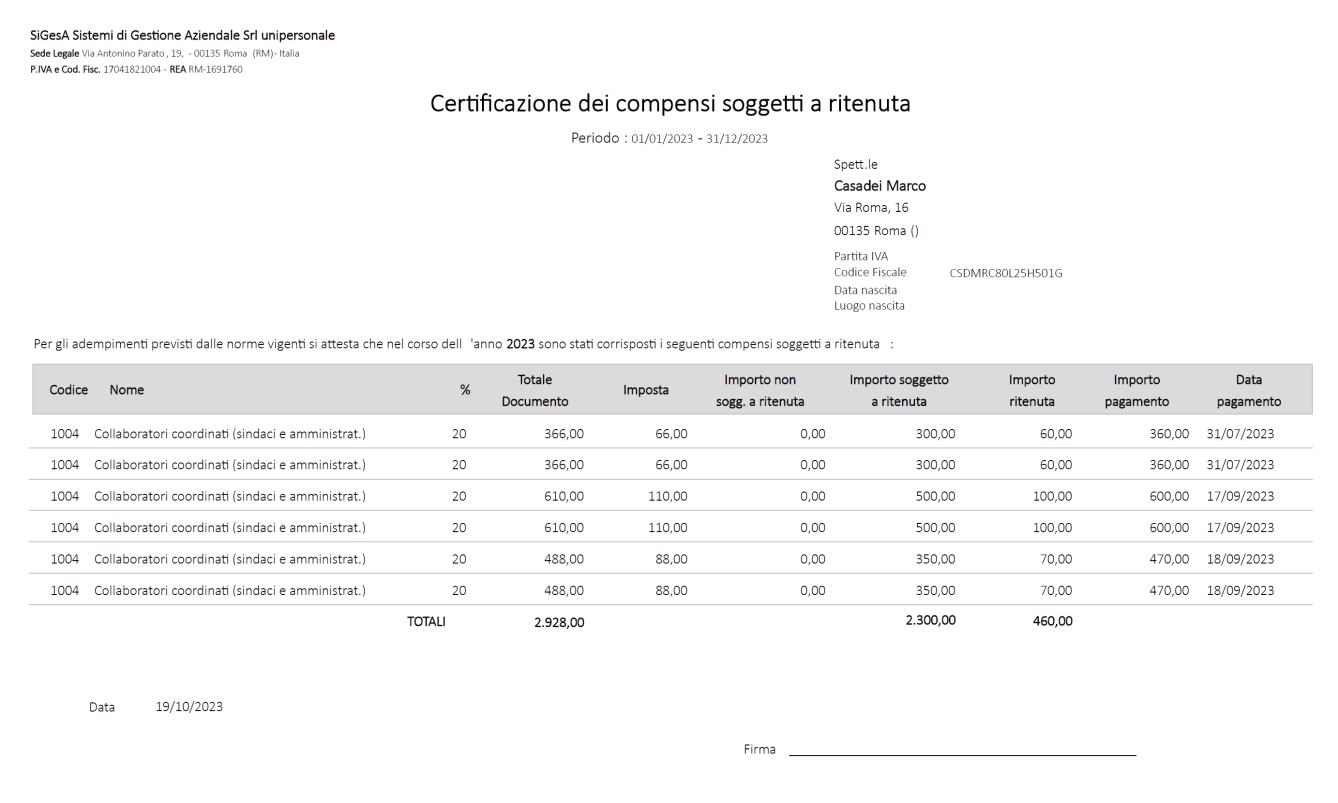Select the 'Totale Documento' column header
This screenshot has height=803, width=1338.
coord(535,390)
